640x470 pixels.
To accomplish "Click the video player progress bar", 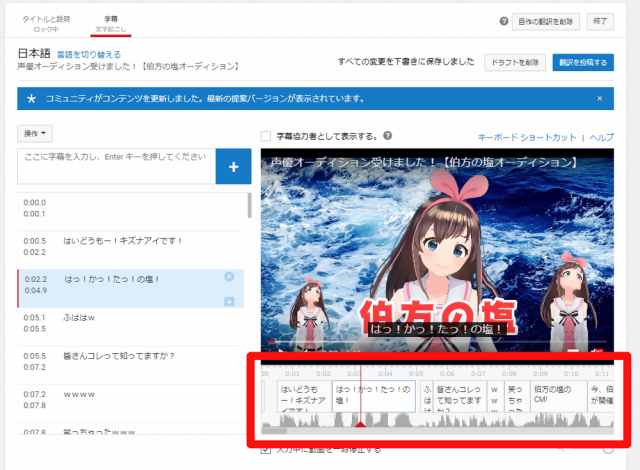I will coord(437,341).
